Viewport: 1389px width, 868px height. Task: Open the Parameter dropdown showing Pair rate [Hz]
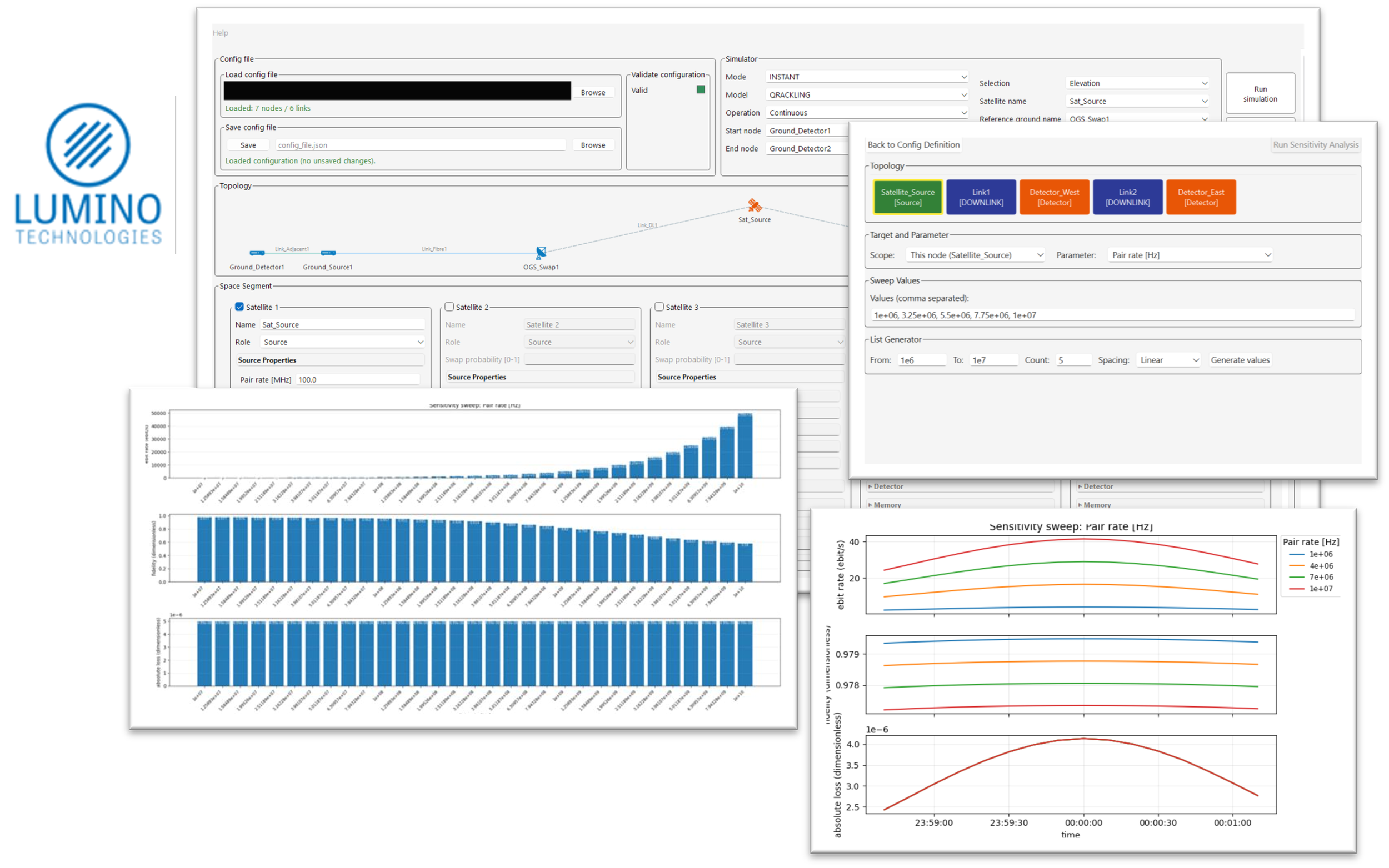point(1191,255)
